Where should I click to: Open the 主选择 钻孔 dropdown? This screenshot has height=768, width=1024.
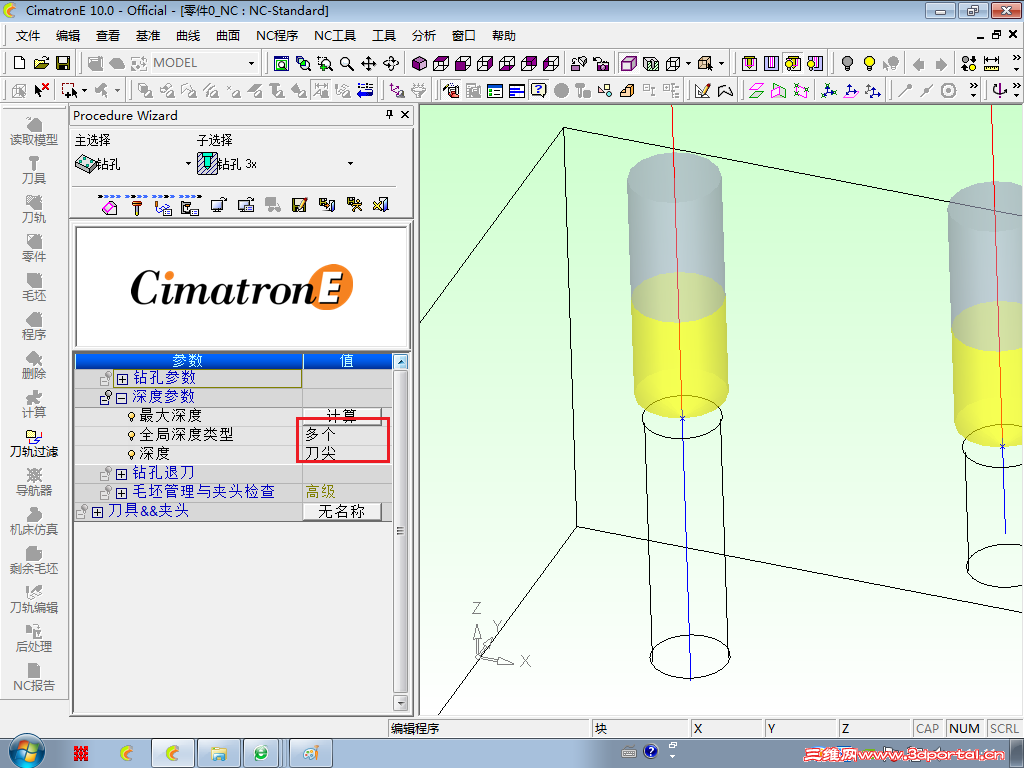click(188, 164)
